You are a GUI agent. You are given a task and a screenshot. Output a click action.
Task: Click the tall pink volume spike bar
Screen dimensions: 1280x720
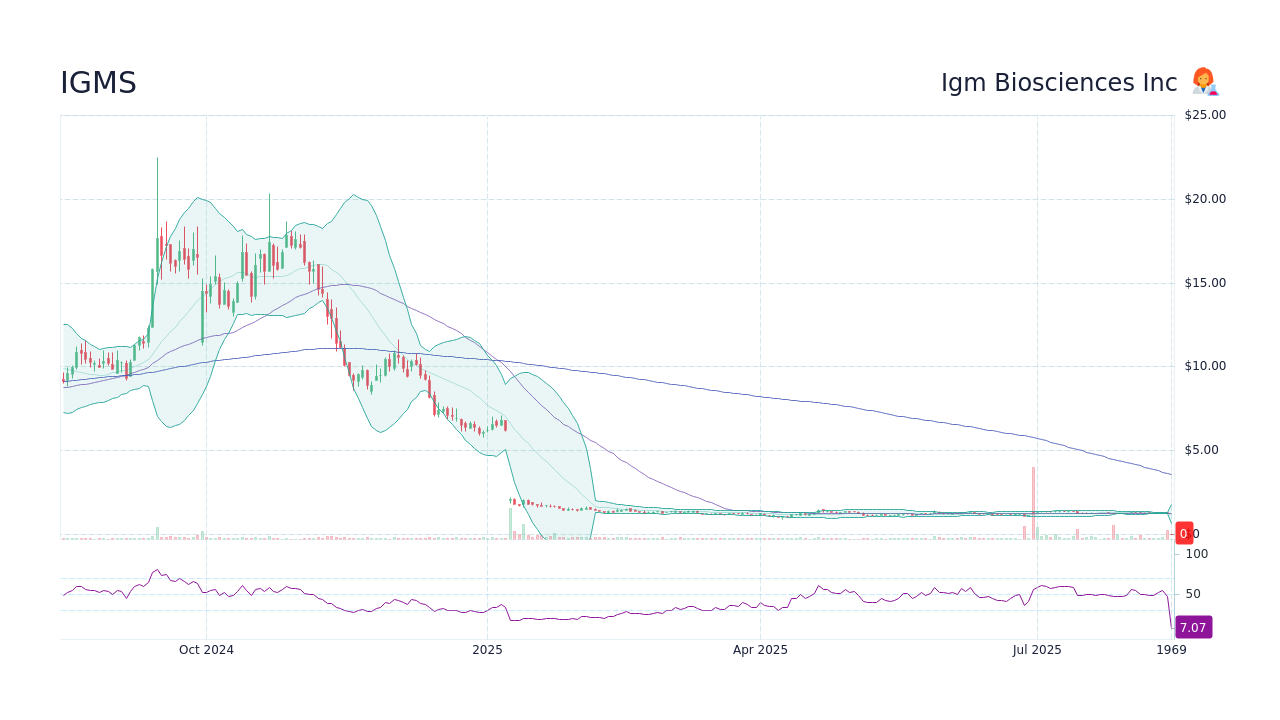pos(1033,497)
